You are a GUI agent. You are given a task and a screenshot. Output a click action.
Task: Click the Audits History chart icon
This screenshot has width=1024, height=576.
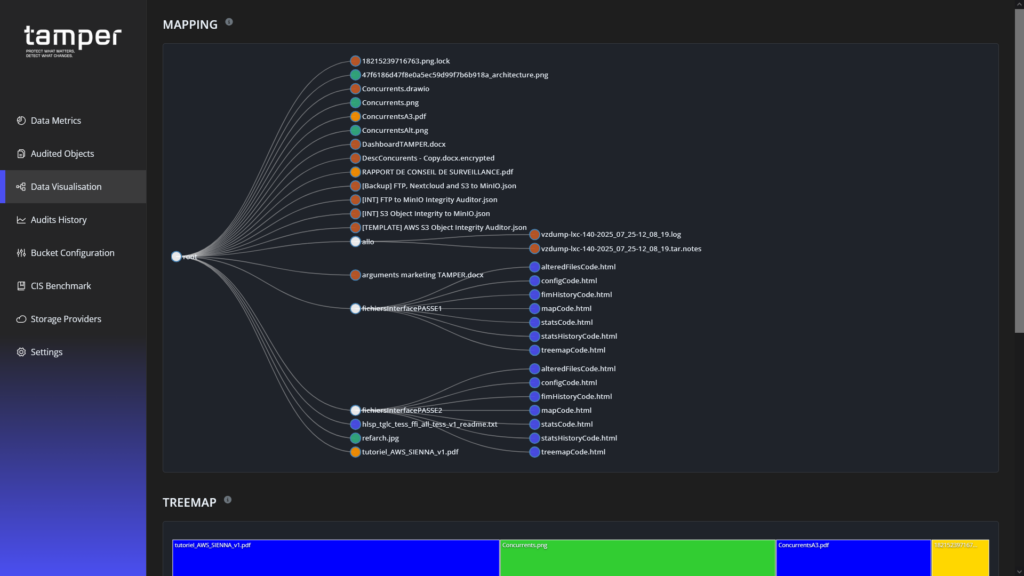coord(21,219)
